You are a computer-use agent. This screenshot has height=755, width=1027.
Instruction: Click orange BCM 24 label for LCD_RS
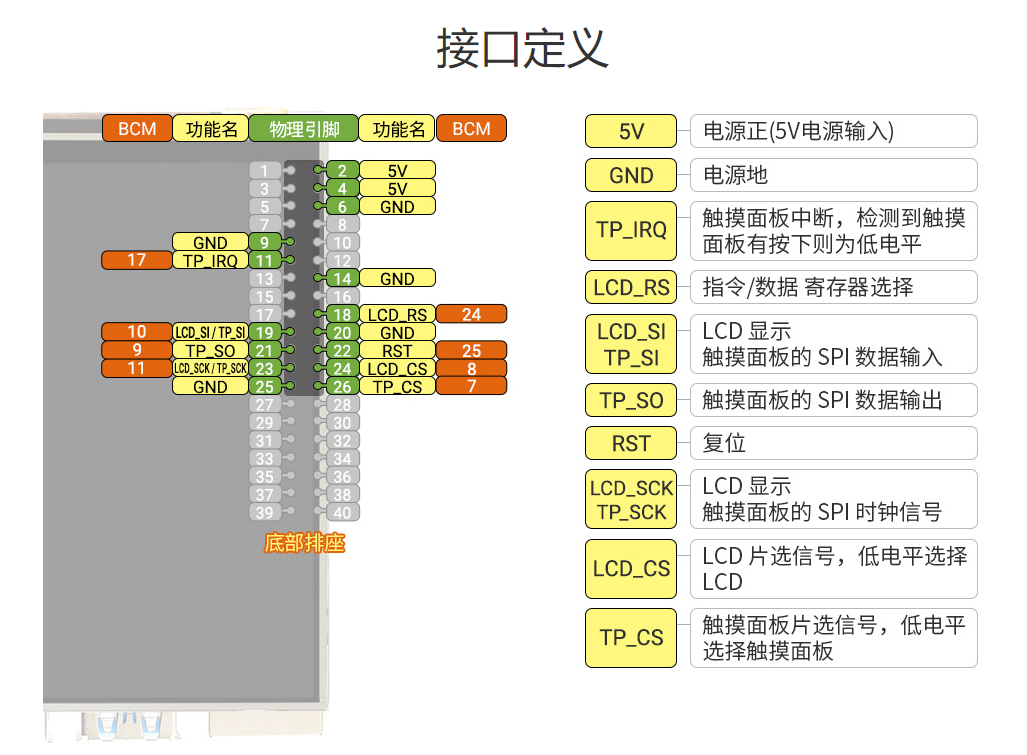coord(472,314)
